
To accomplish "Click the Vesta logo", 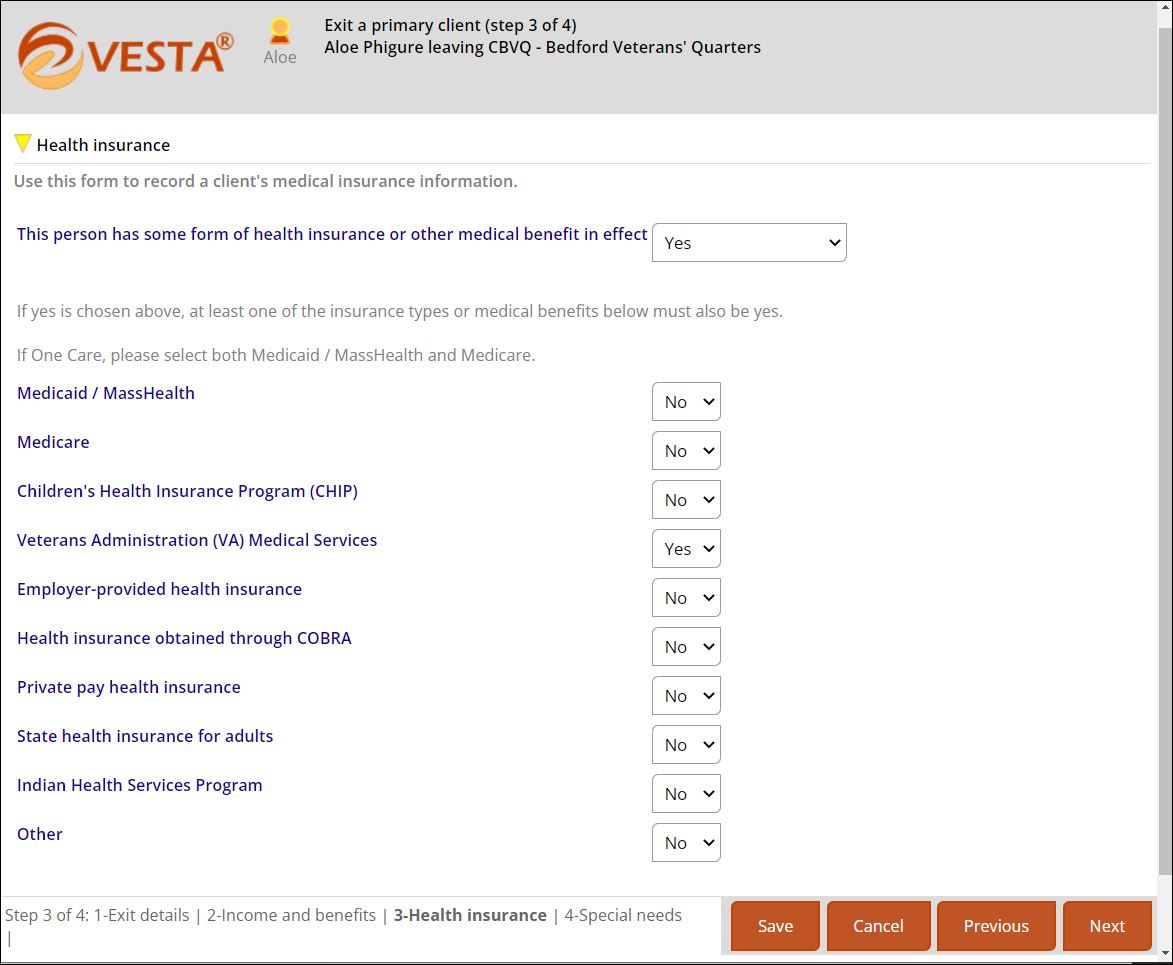I will pos(126,55).
